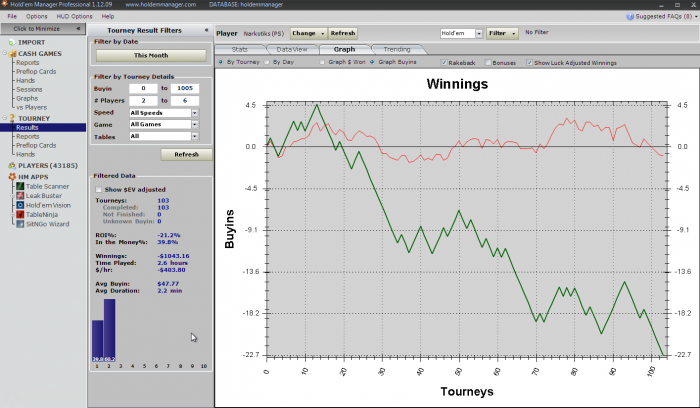
Task: Click histogram bar for position 1
Action: click(x=97, y=341)
